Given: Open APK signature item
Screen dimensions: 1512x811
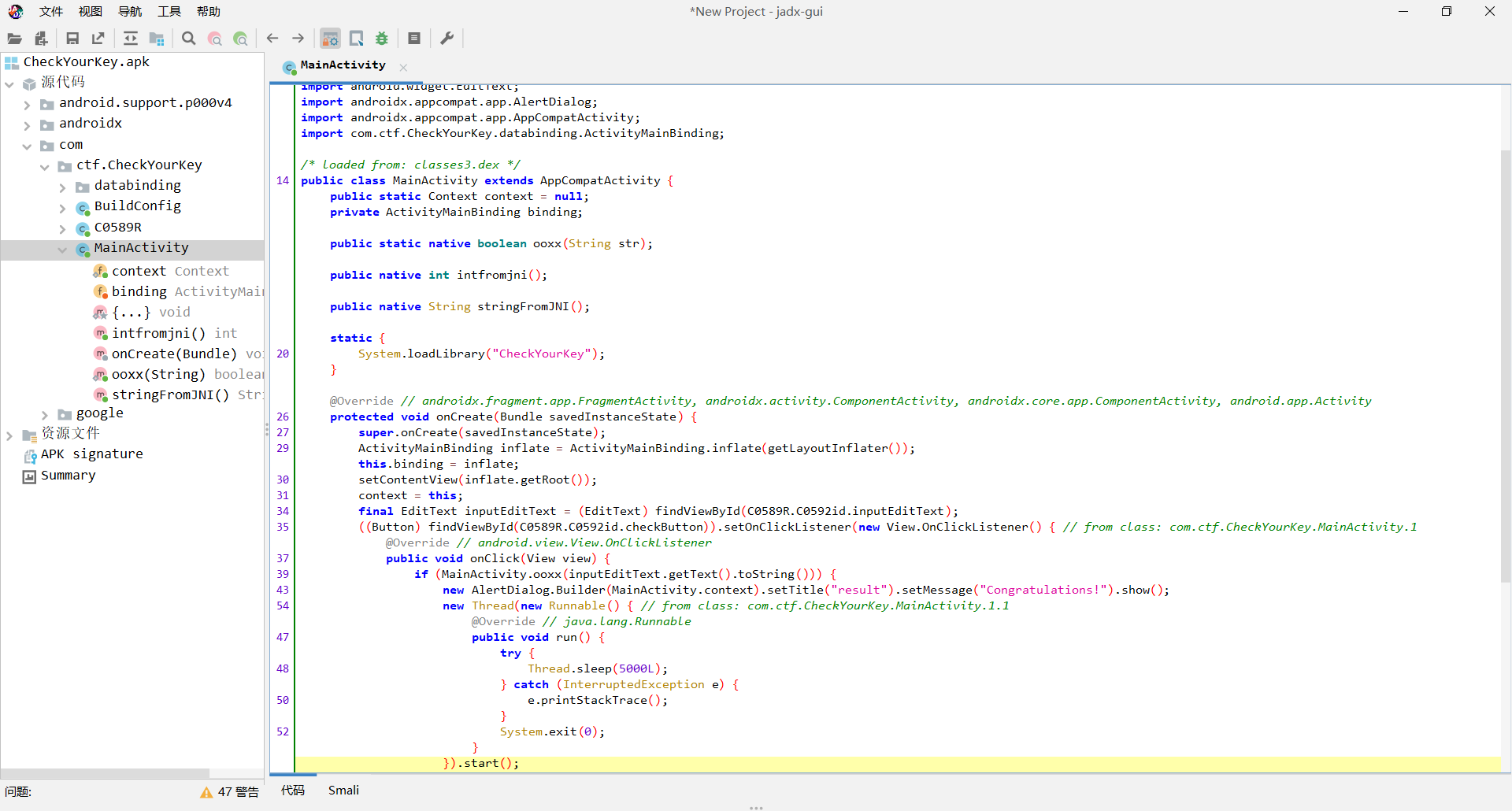Looking at the screenshot, I should point(91,454).
